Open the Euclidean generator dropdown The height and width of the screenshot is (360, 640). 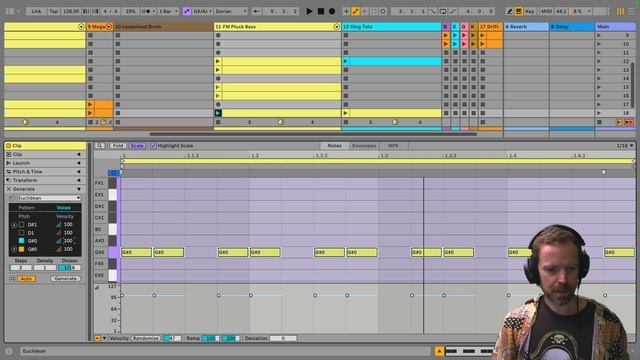tap(49, 198)
